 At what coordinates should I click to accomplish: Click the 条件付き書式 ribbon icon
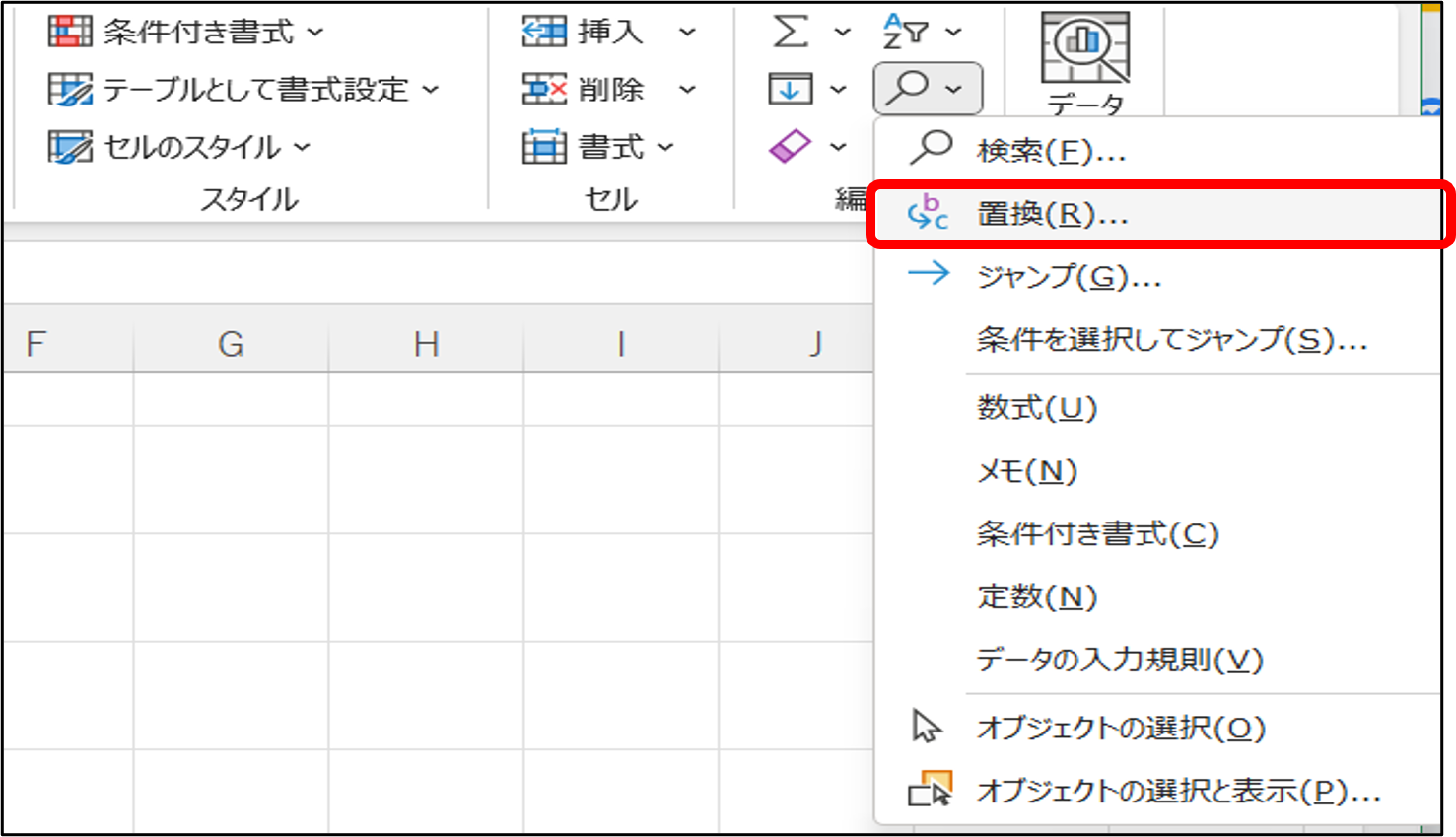[70, 32]
